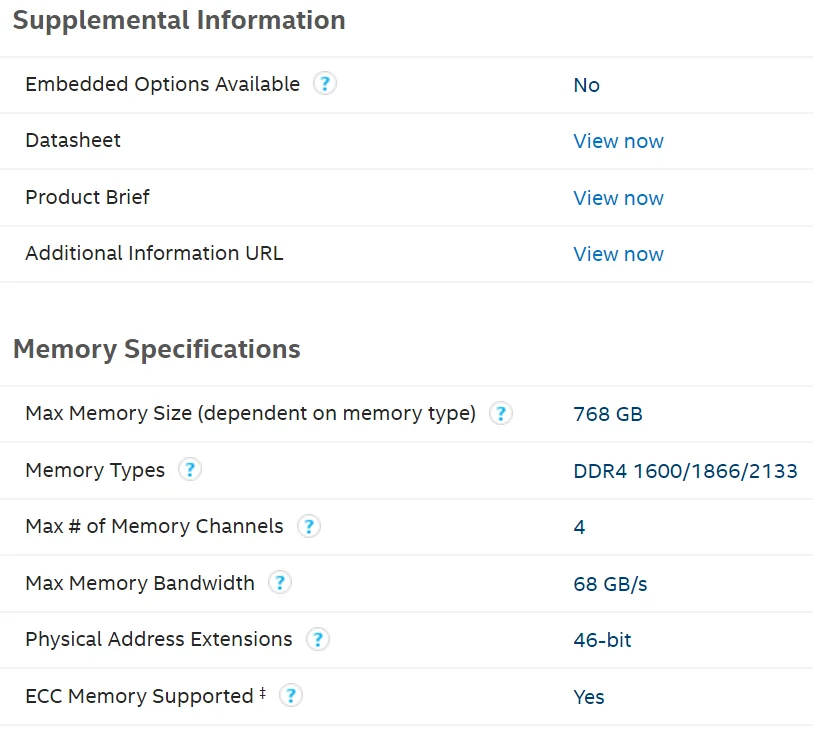This screenshot has width=813, height=738.
Task: Click the Product Brief row label
Action: [x=87, y=197]
